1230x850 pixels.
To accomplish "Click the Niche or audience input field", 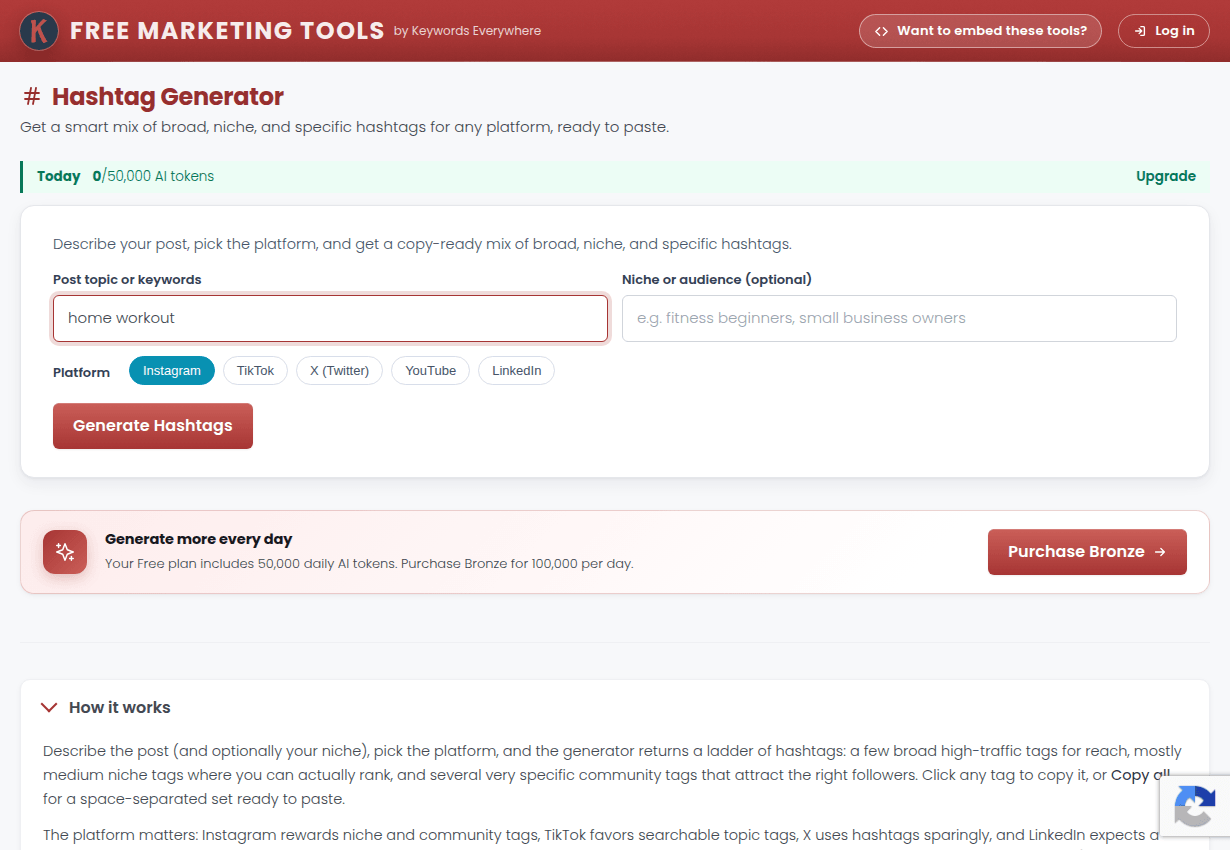I will pos(899,318).
